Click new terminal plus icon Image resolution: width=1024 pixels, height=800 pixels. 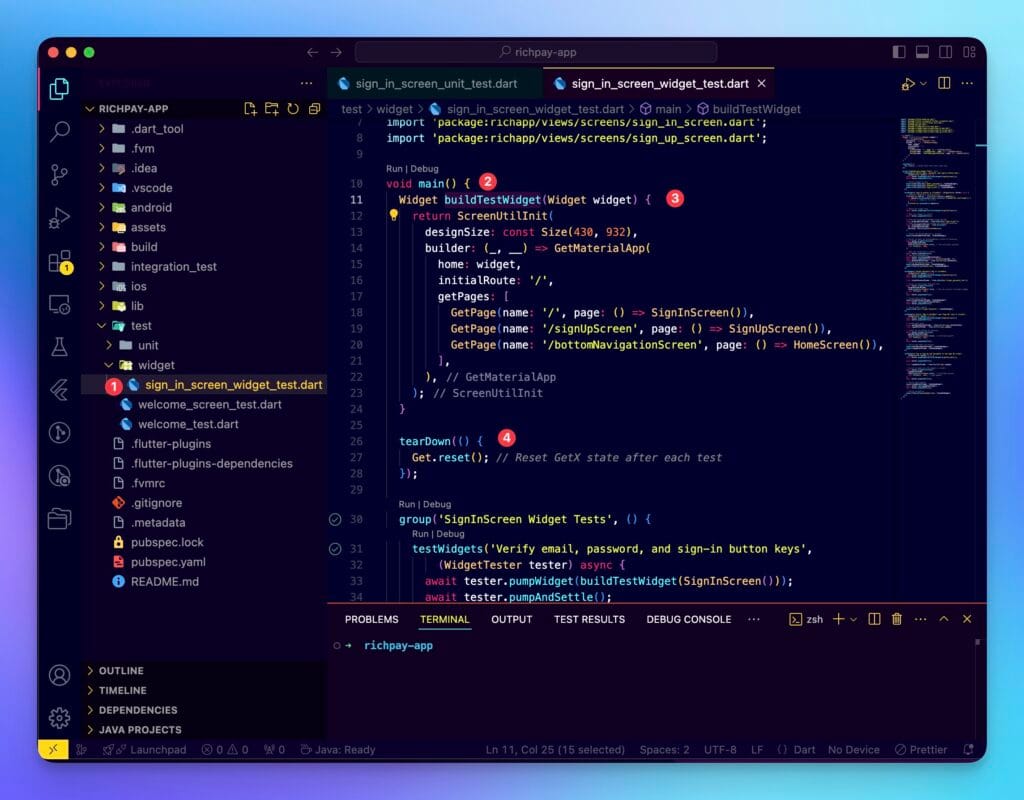[x=839, y=619]
